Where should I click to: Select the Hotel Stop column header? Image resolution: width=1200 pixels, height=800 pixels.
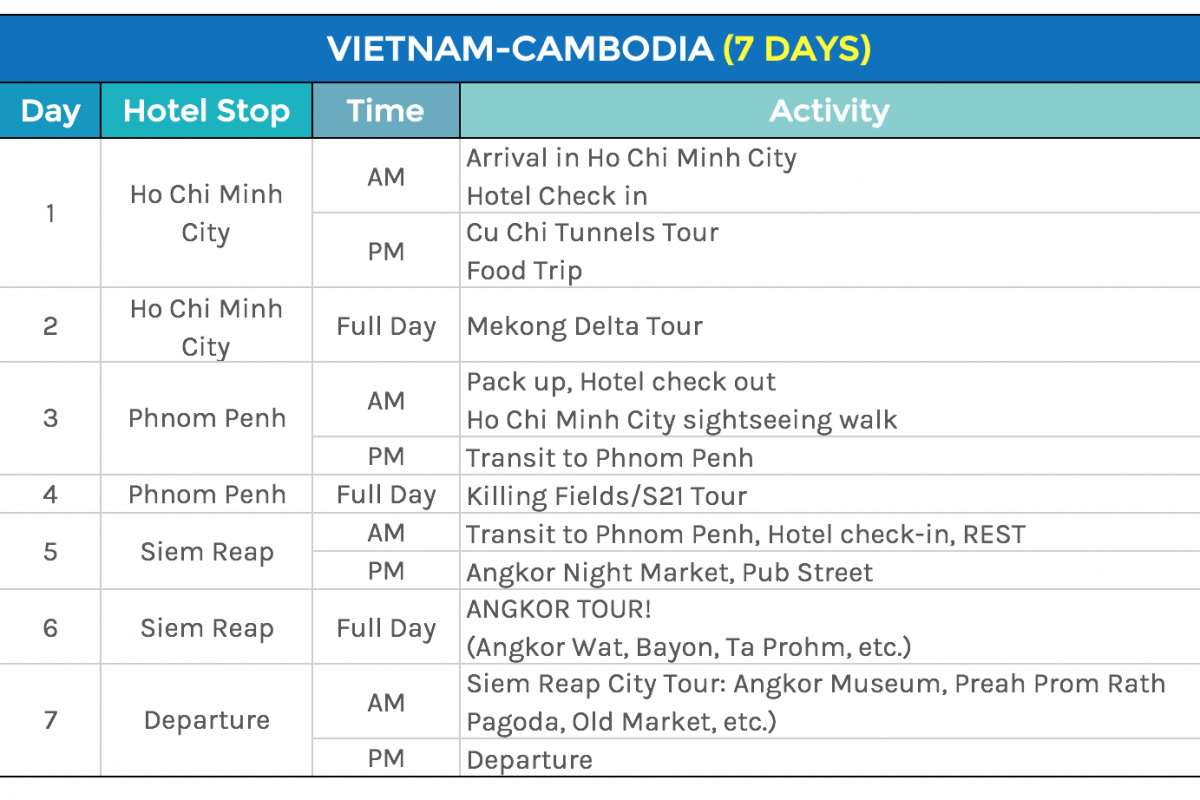206,111
